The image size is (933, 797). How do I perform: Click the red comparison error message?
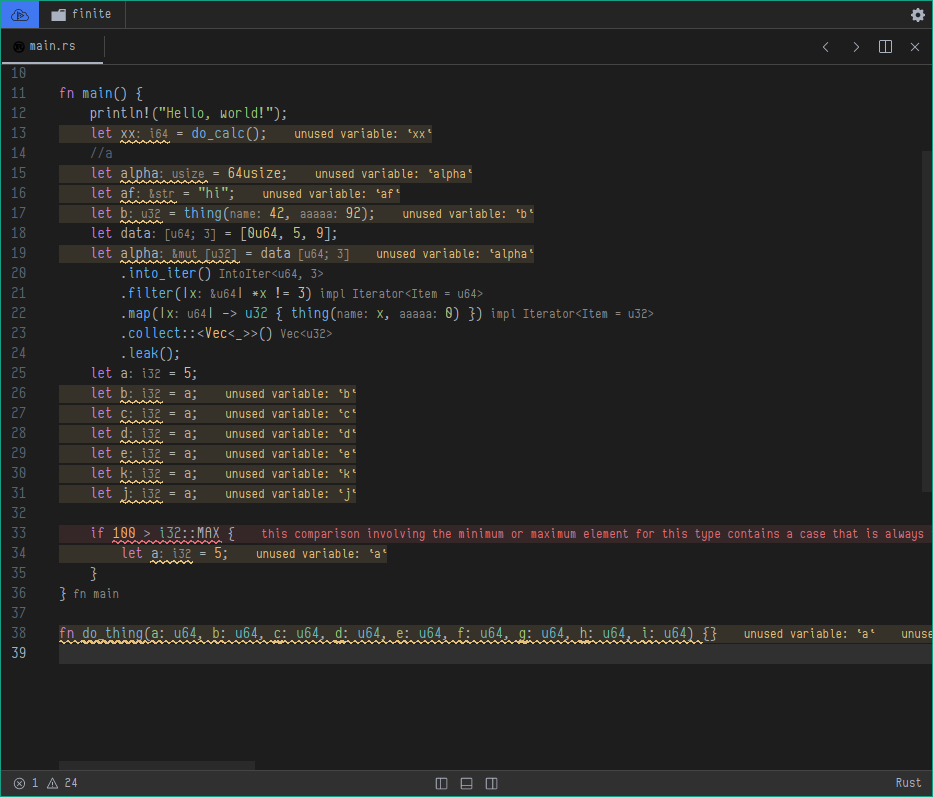pos(593,534)
